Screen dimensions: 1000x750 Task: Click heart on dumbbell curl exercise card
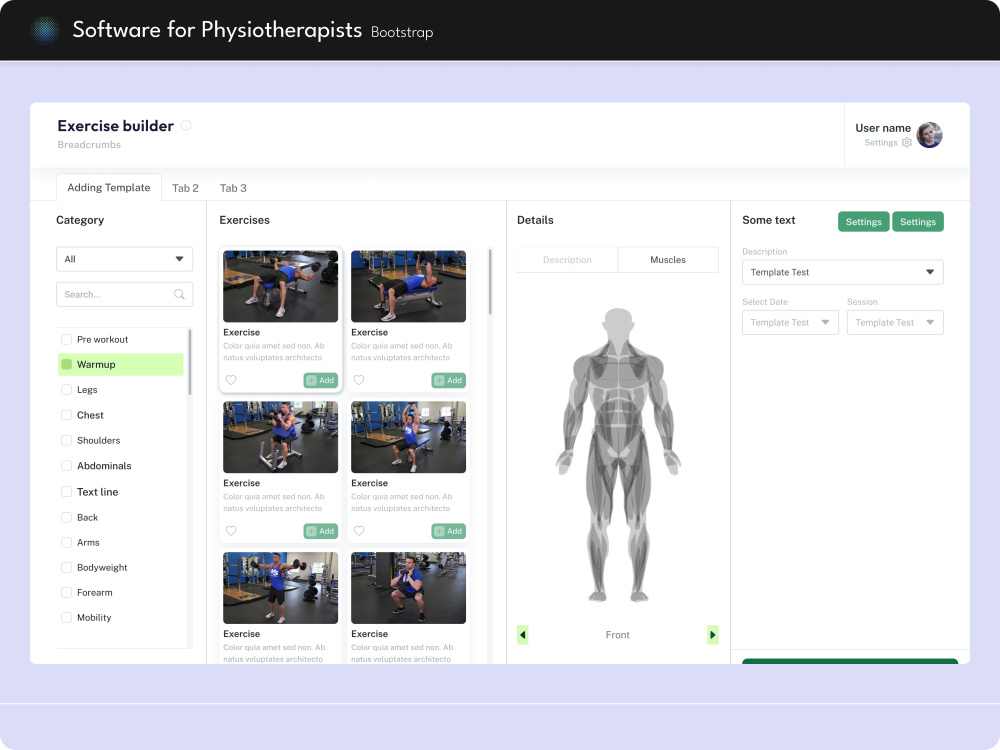[x=232, y=531]
